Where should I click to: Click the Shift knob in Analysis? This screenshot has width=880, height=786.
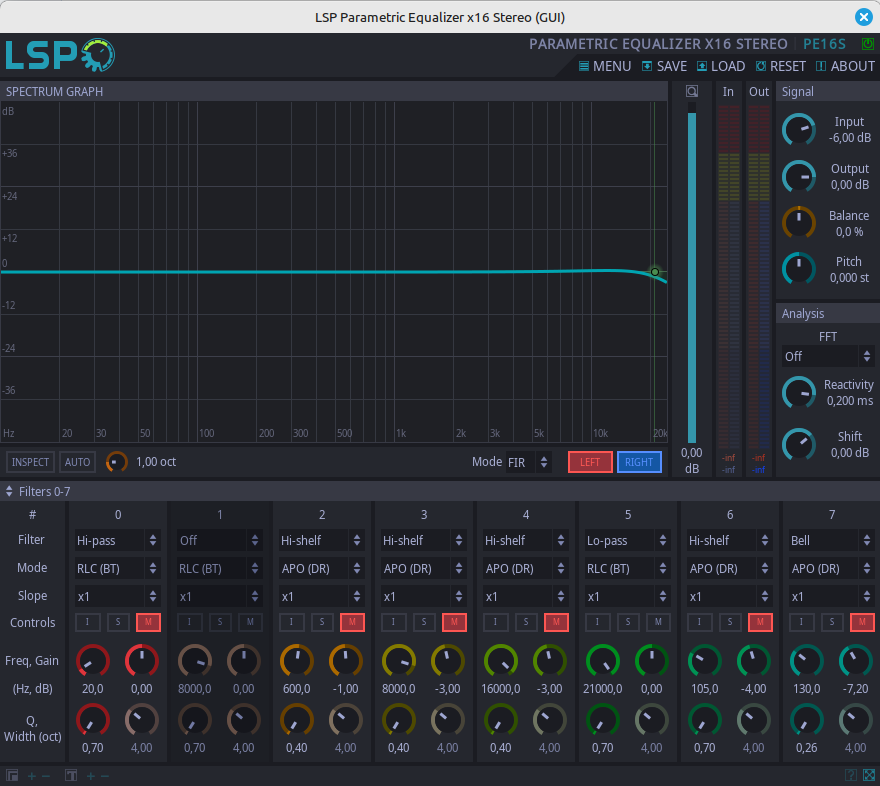pos(799,445)
